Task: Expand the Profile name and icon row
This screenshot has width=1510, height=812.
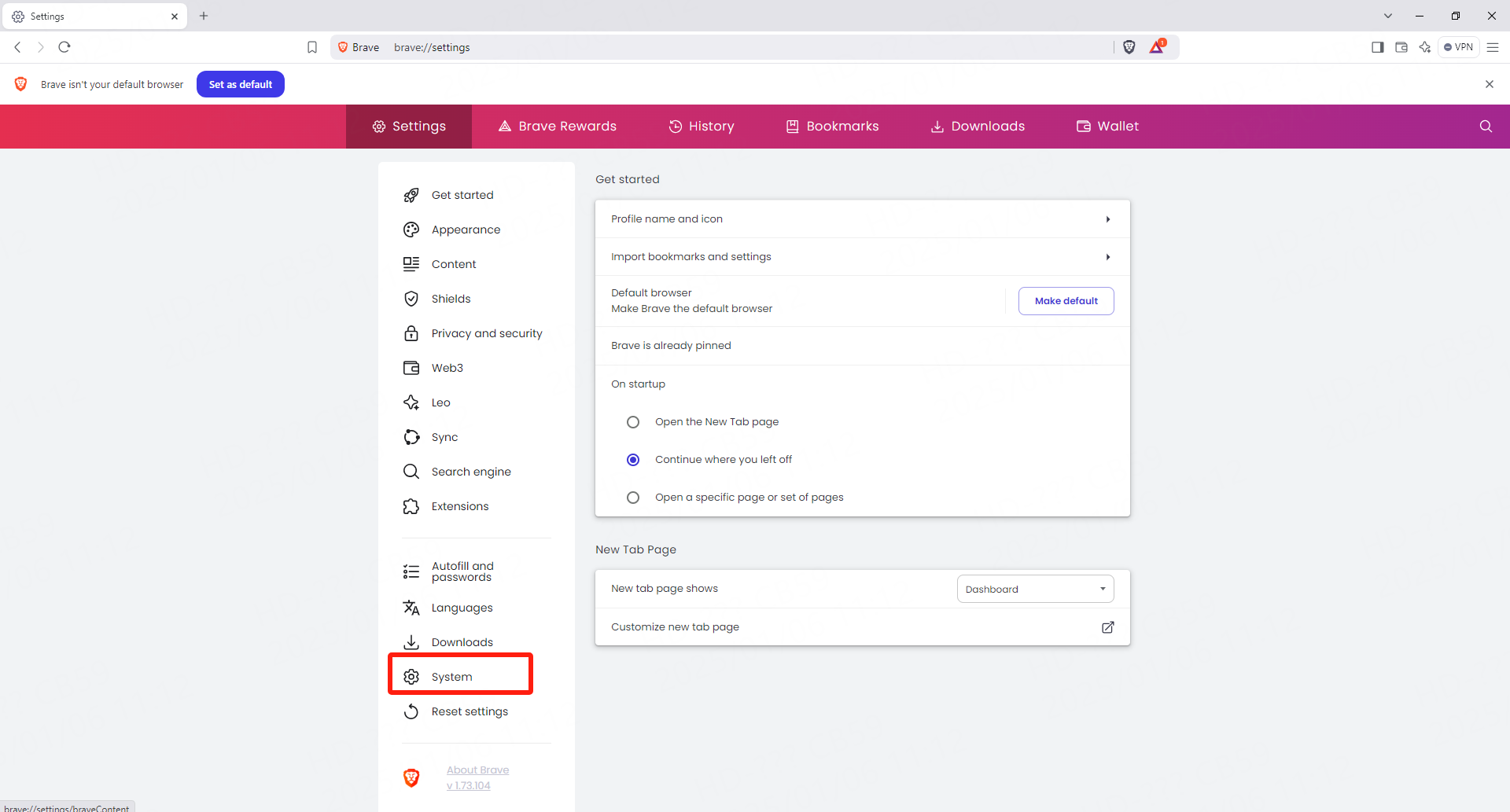Action: (862, 219)
